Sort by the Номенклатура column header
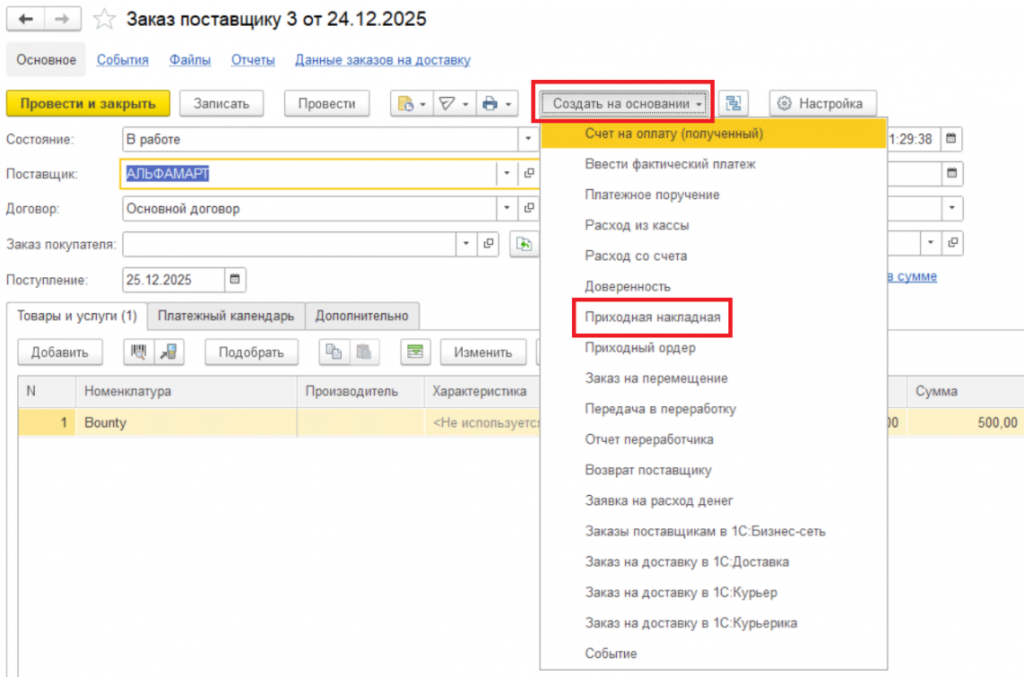 186,391
